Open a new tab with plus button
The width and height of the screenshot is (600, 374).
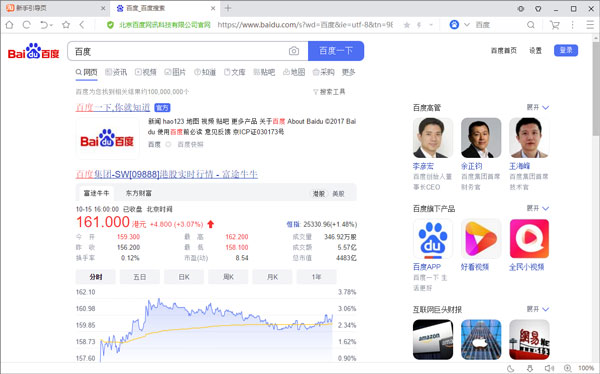228,8
